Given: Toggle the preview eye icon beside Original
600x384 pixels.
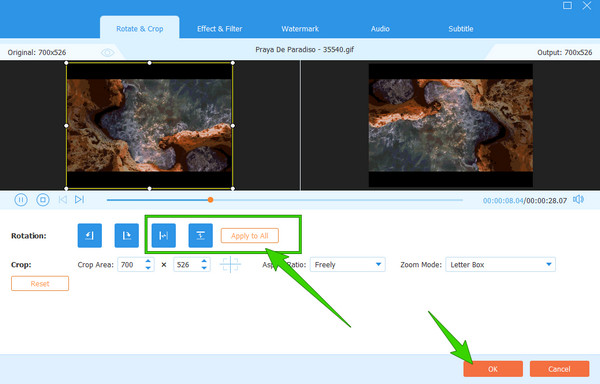Looking at the screenshot, I should click(x=108, y=52).
